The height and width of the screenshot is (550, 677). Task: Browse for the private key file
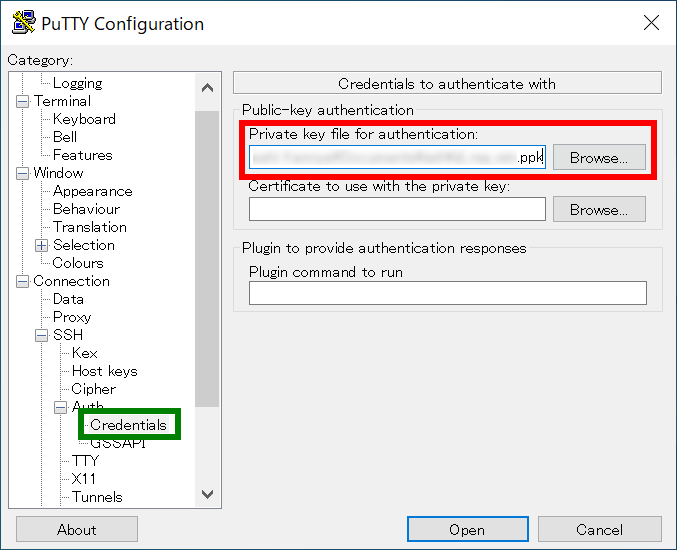click(599, 158)
